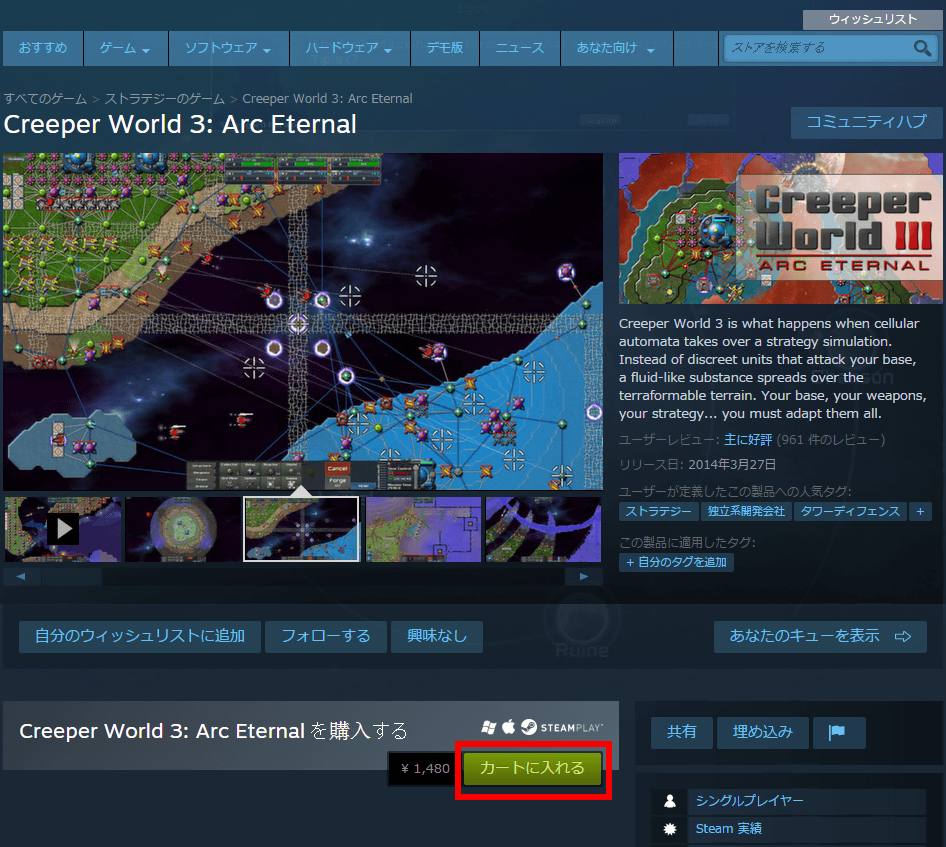Click the フォローする button
This screenshot has height=847, width=946.
(x=326, y=636)
